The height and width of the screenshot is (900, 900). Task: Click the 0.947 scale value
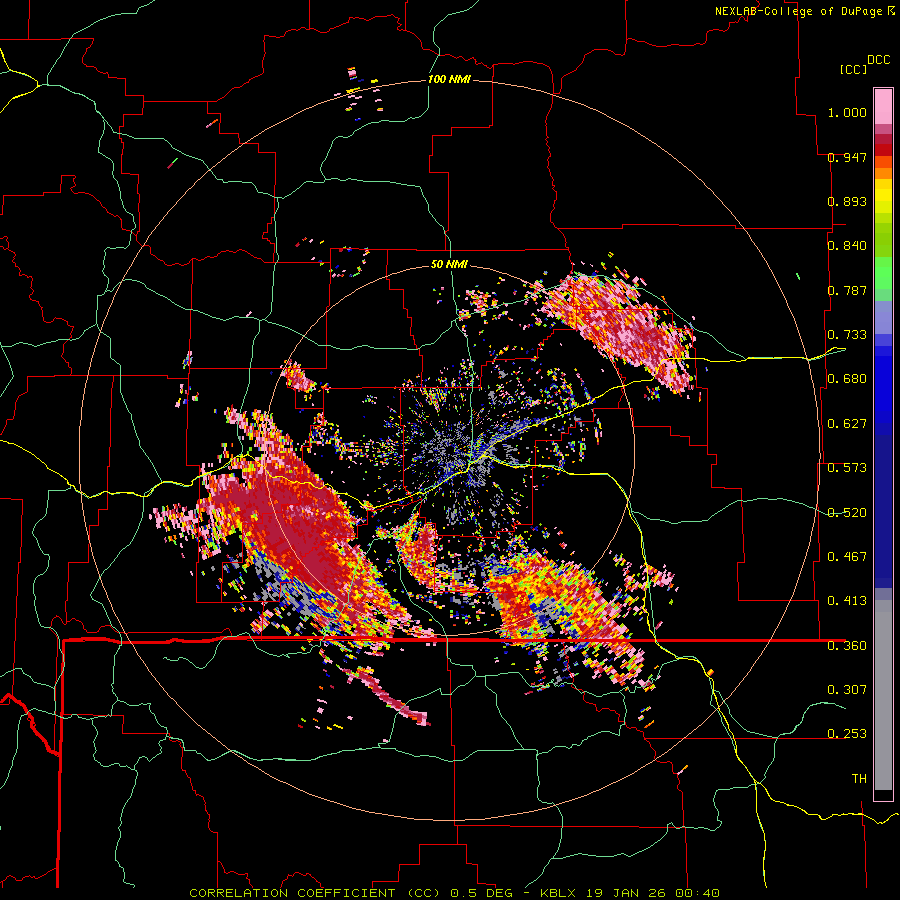pos(847,157)
